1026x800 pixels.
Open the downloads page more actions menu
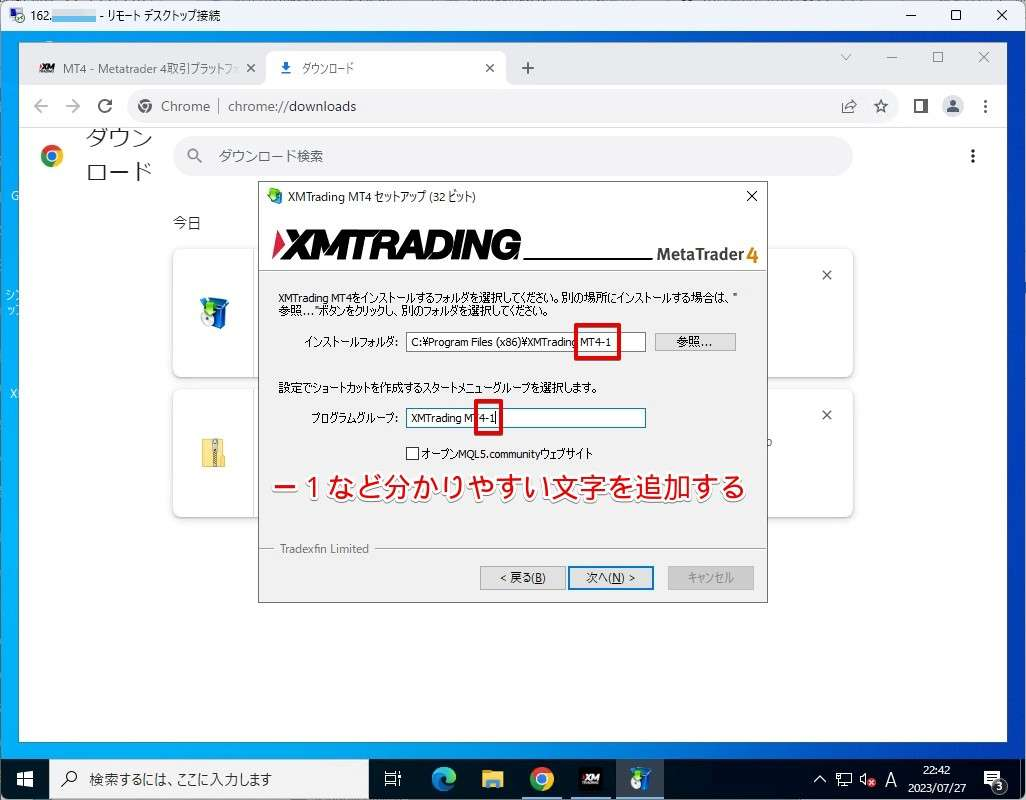pos(973,156)
